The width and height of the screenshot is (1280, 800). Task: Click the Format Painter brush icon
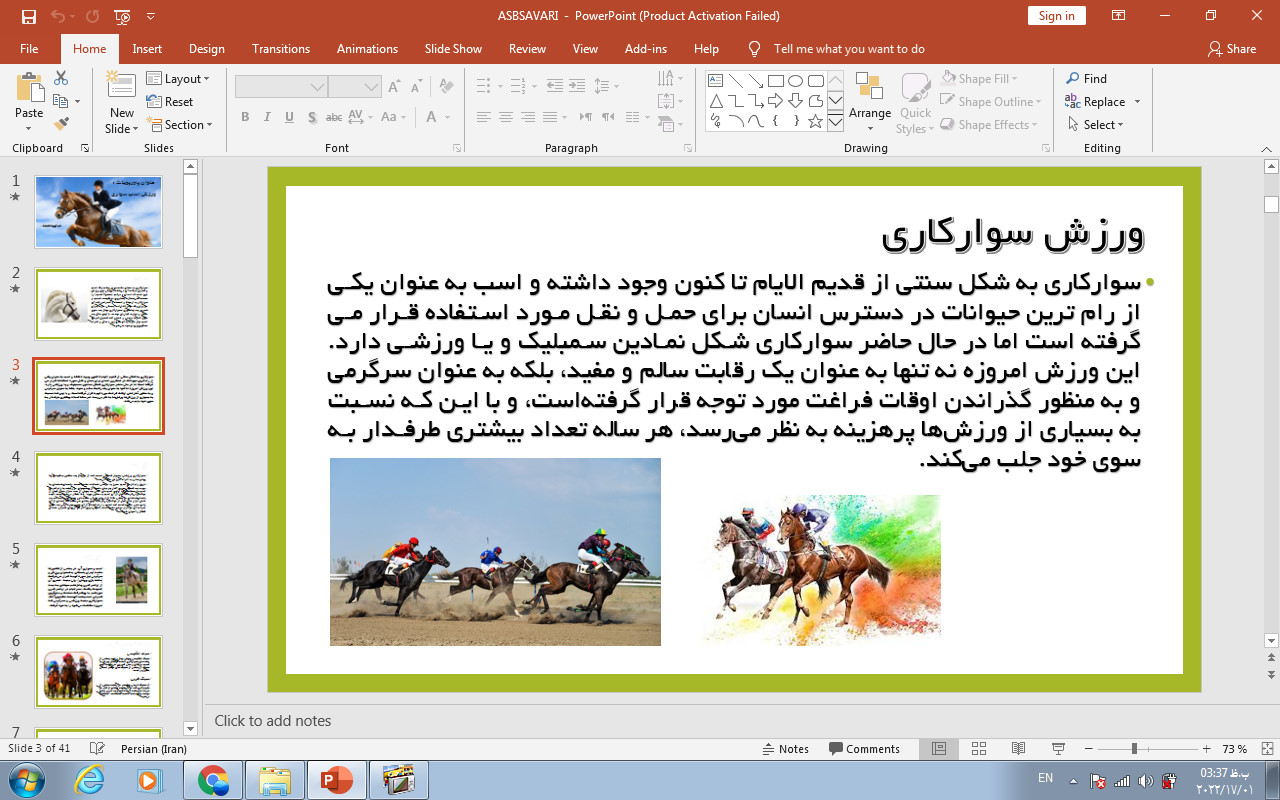click(x=61, y=124)
